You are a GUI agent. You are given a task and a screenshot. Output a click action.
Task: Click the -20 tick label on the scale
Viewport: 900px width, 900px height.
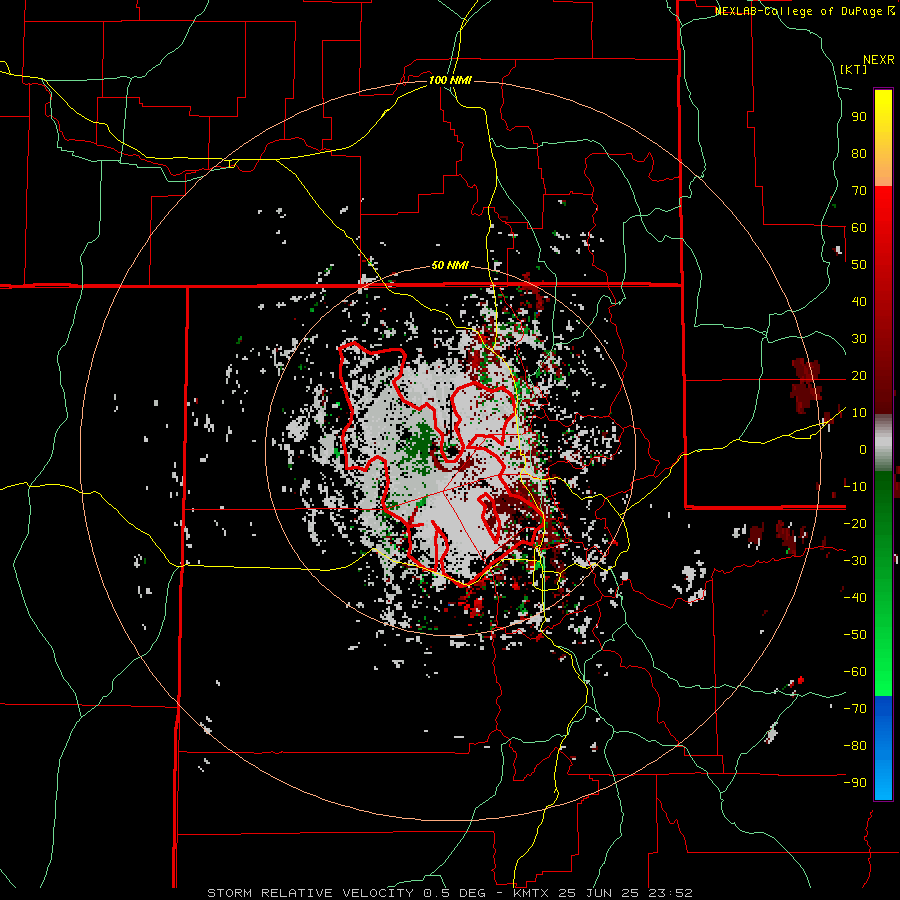[855, 523]
